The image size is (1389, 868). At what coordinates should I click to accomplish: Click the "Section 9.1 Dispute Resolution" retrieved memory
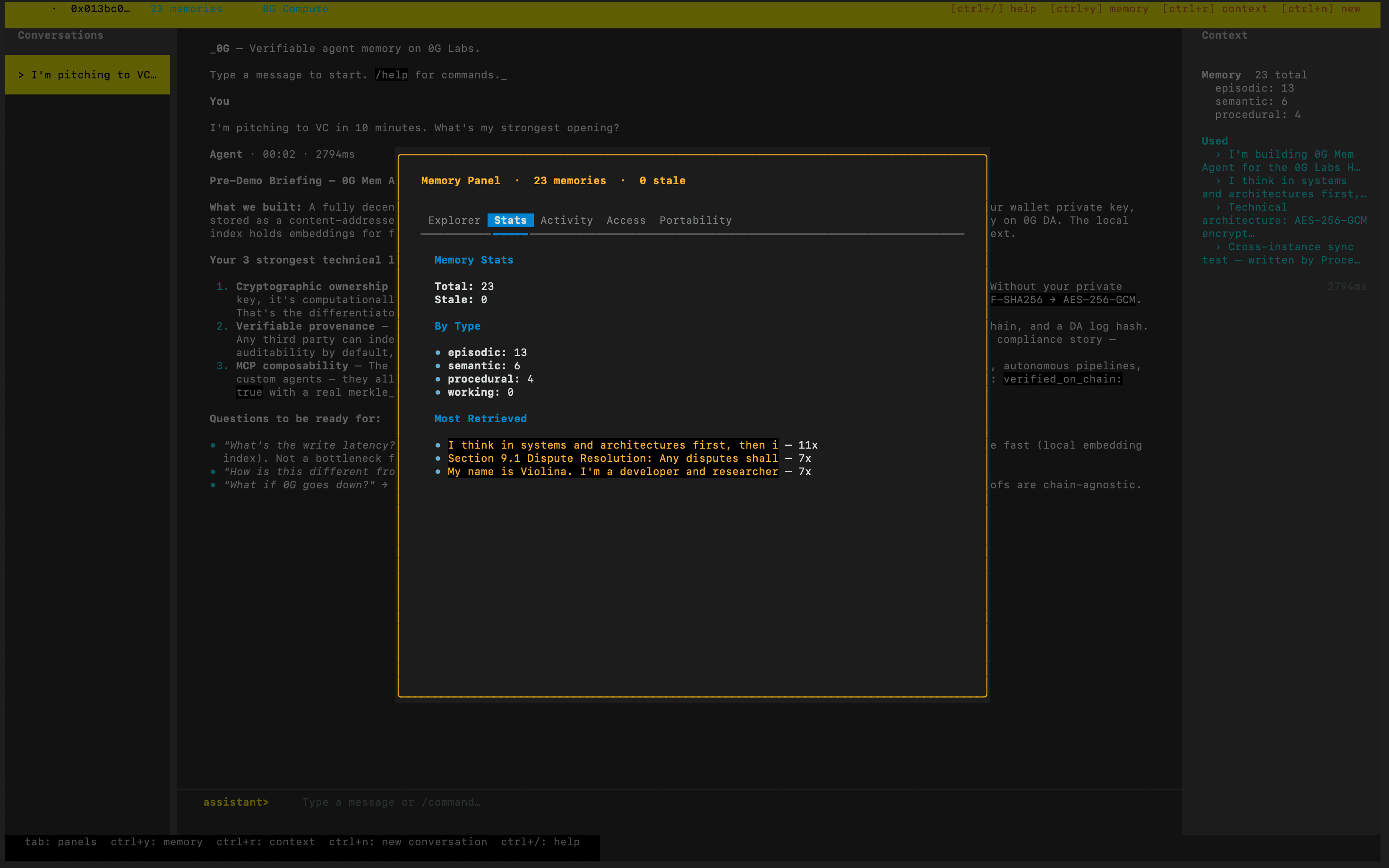[x=613, y=458]
